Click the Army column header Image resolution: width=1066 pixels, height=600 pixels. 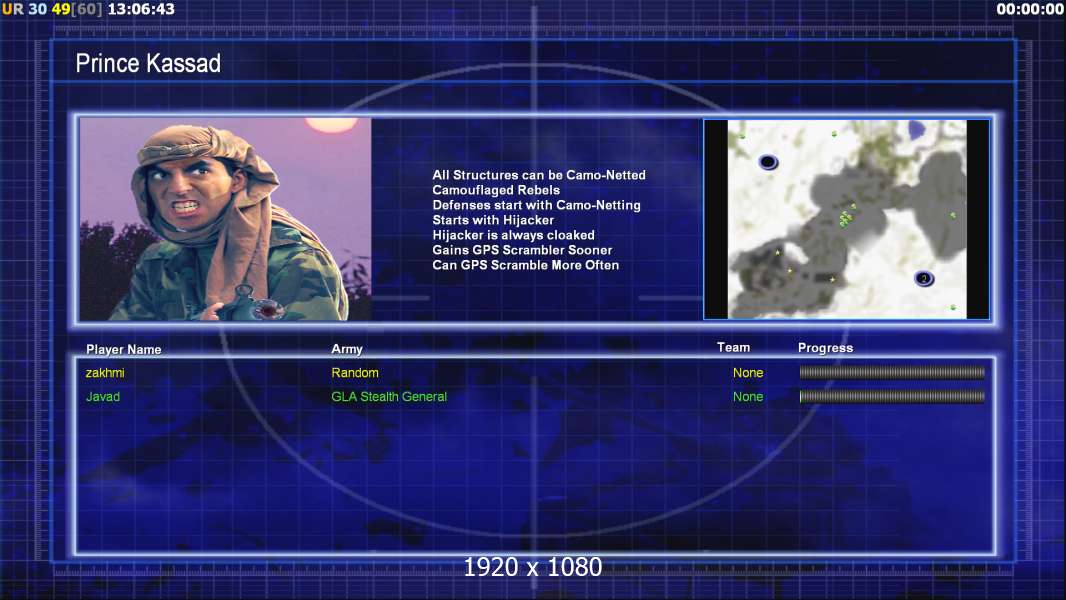click(347, 349)
